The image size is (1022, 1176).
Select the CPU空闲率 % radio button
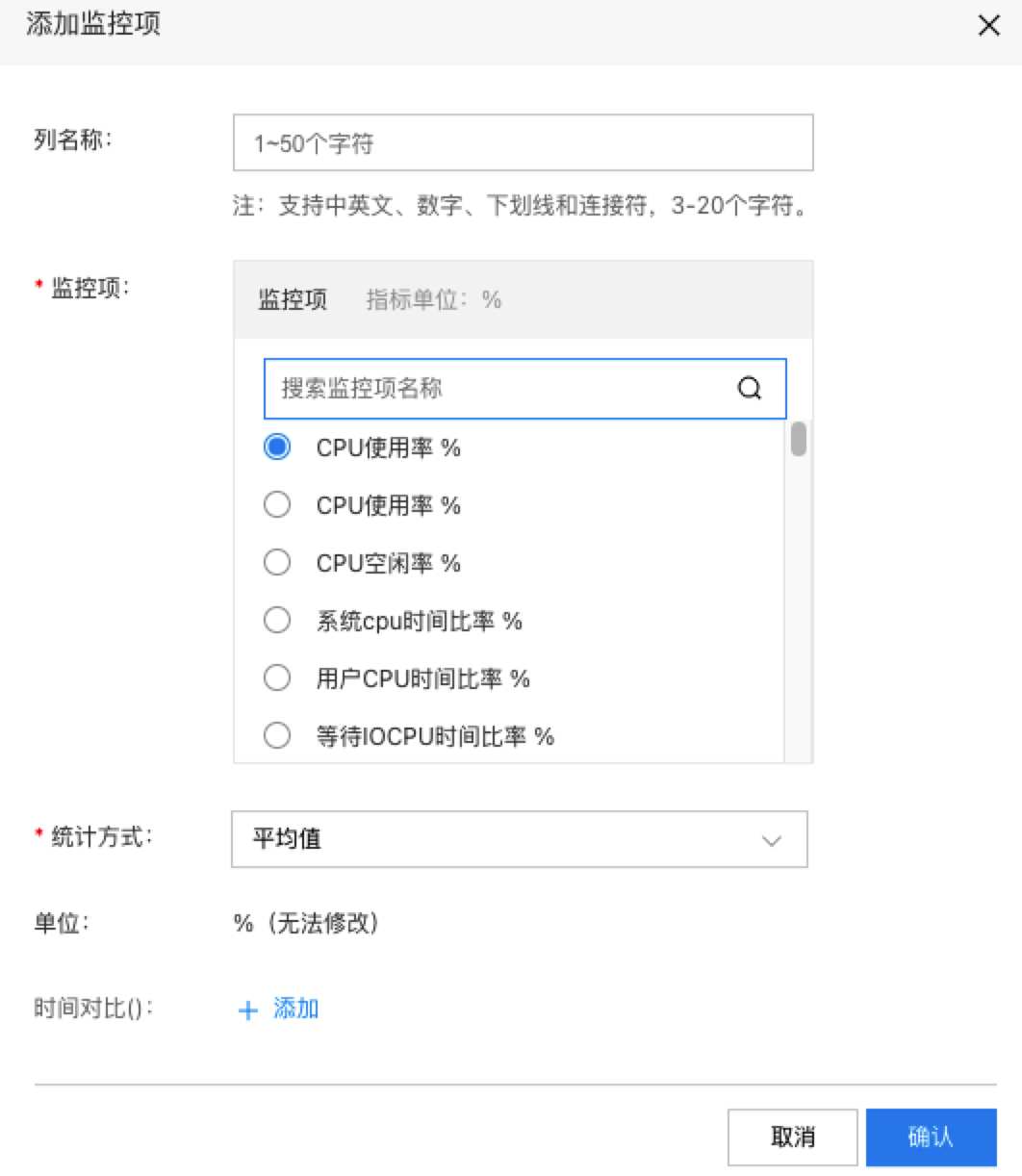pos(277,562)
